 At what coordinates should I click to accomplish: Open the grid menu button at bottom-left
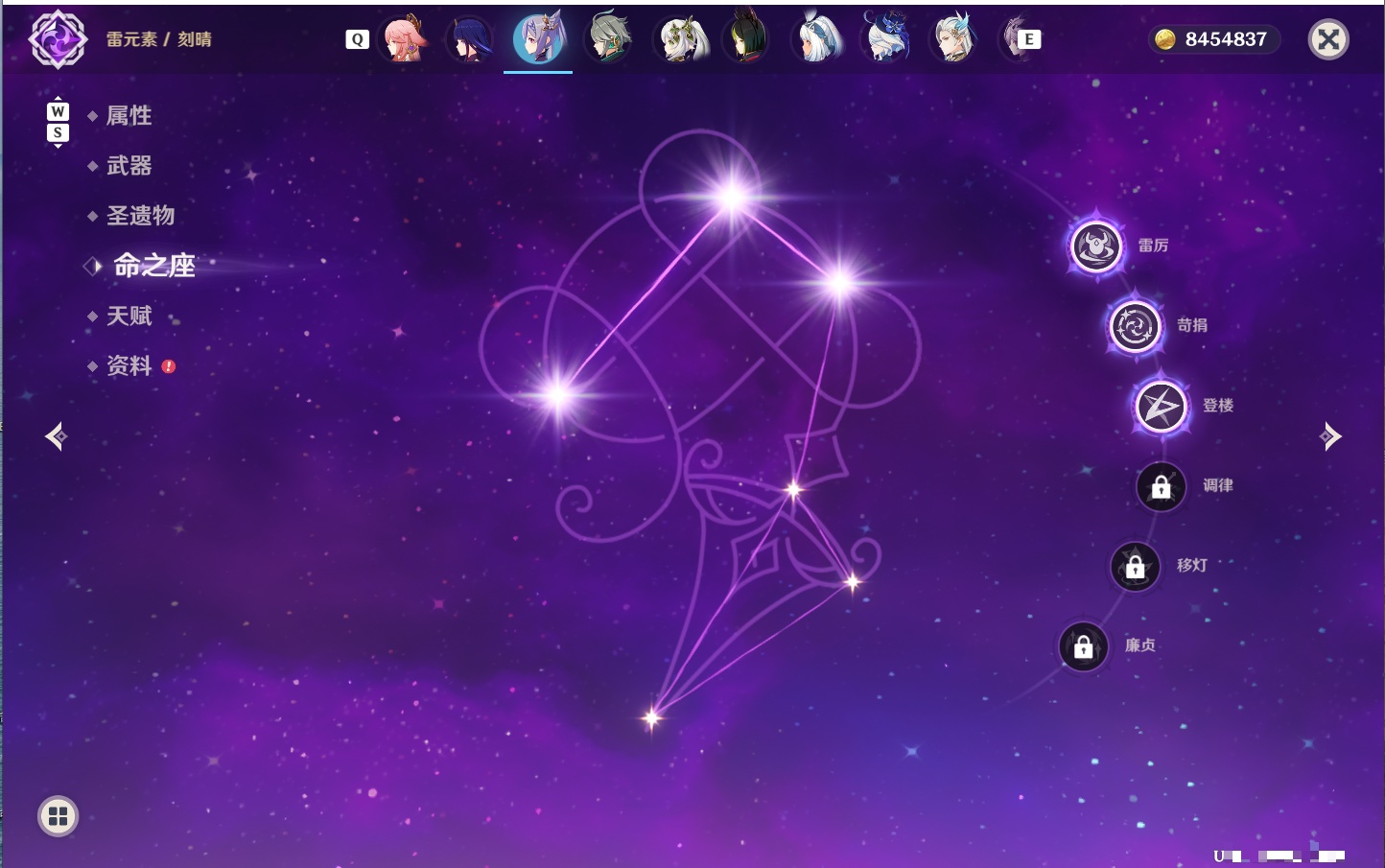click(58, 816)
